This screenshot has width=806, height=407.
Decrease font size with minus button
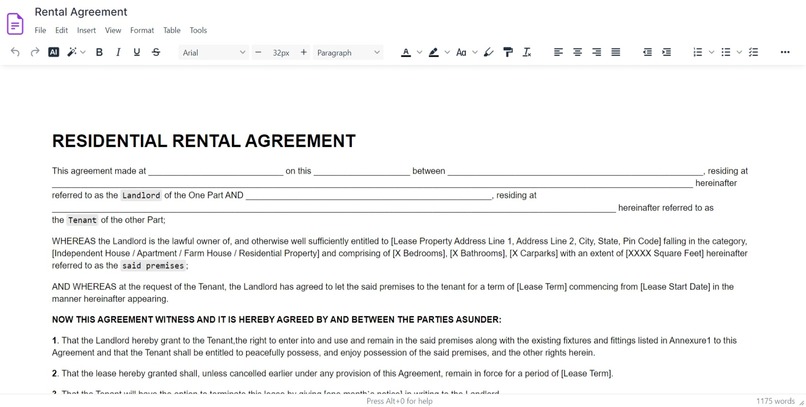click(x=259, y=52)
